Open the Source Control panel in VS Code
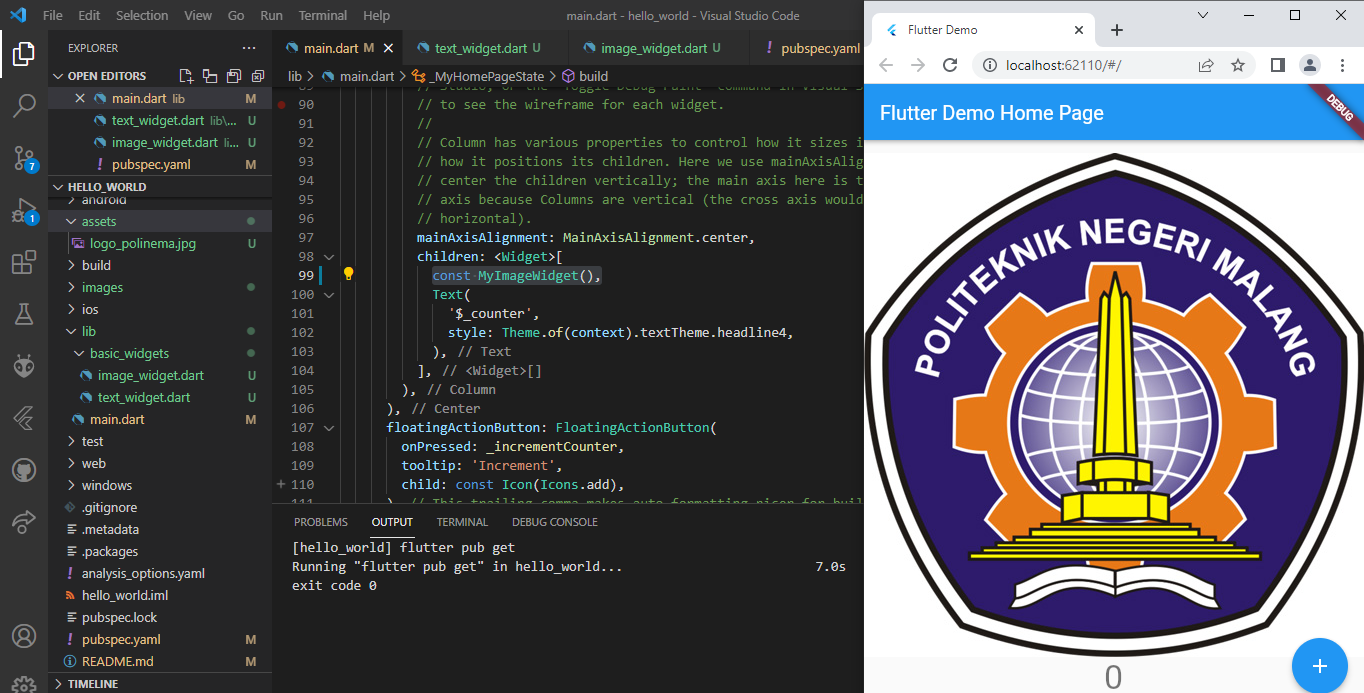 24,156
